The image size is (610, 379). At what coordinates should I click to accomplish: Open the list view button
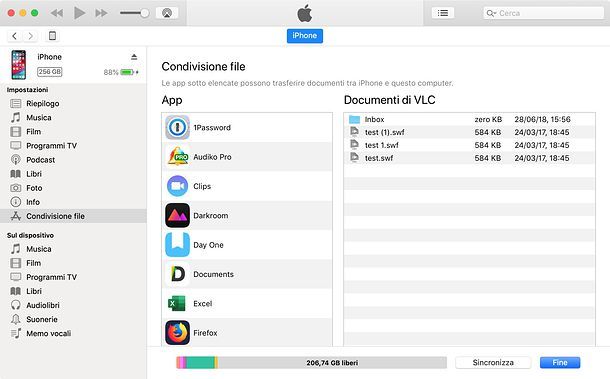[x=443, y=13]
